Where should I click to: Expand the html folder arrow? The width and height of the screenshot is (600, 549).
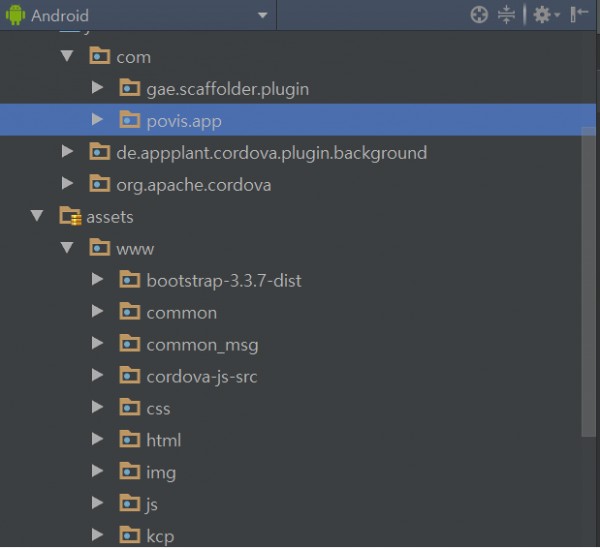click(98, 439)
